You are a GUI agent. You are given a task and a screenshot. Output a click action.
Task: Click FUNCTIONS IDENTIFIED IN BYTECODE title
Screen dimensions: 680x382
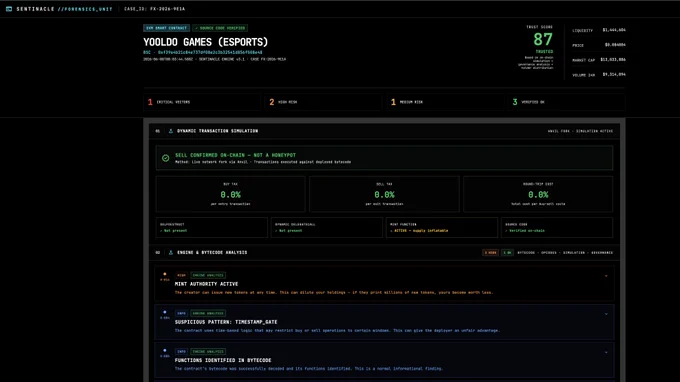tap(223, 360)
